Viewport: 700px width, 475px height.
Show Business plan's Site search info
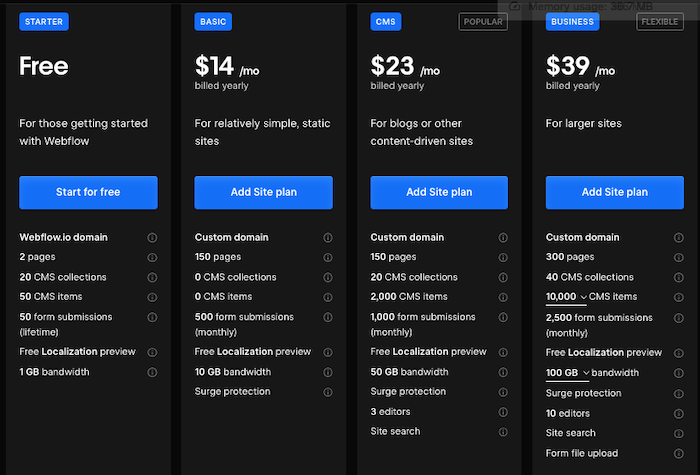(679, 433)
